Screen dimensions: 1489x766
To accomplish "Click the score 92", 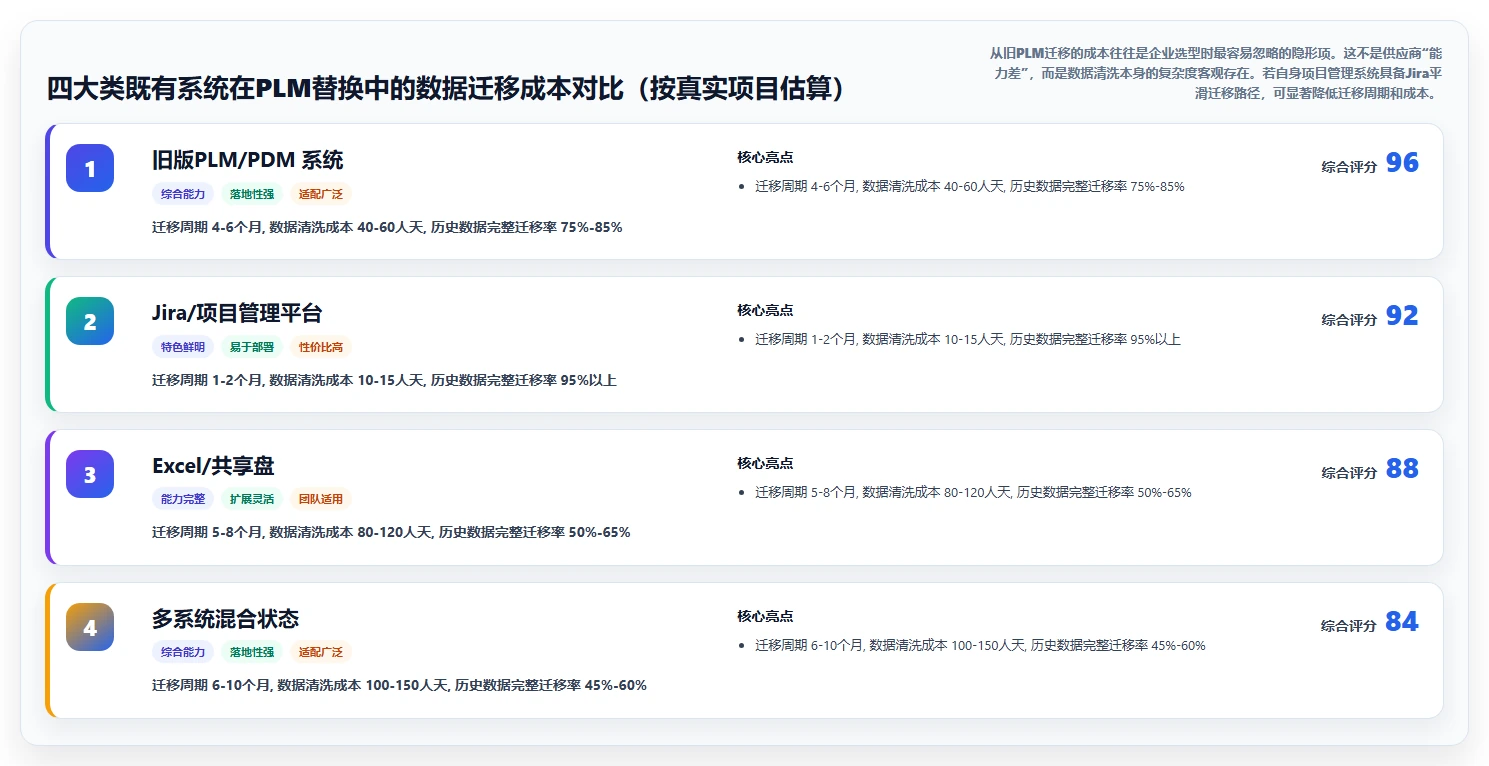I will click(1402, 316).
